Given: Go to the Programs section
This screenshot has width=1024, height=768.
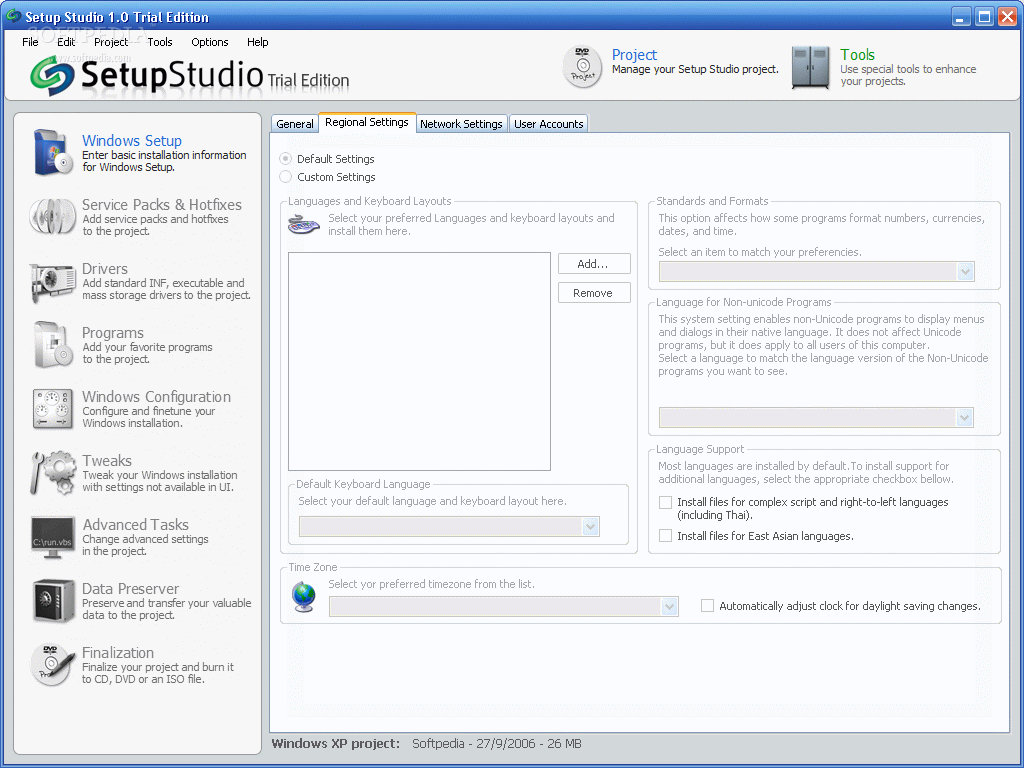Looking at the screenshot, I should (112, 332).
